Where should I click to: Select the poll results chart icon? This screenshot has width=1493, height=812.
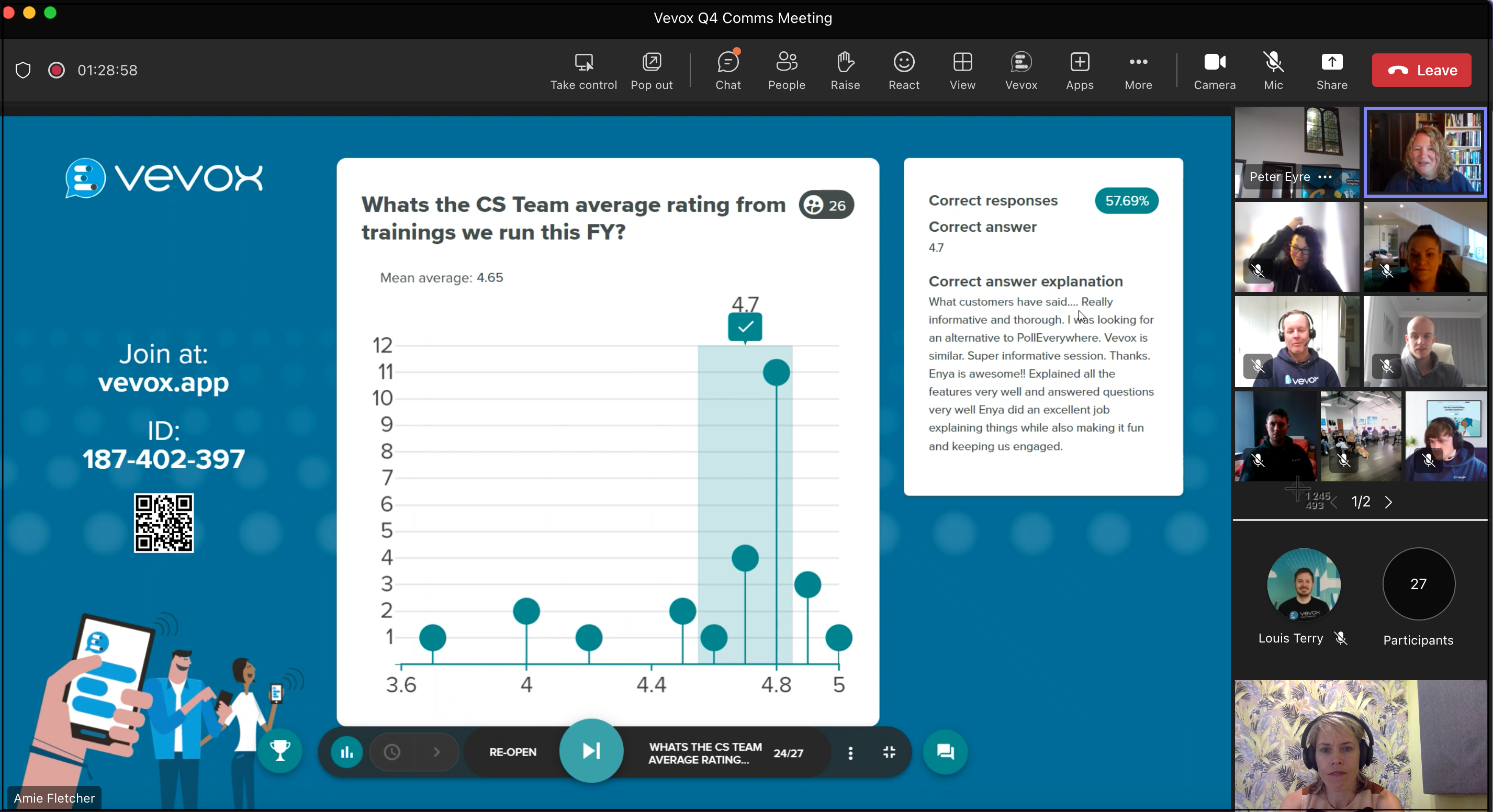(x=345, y=752)
